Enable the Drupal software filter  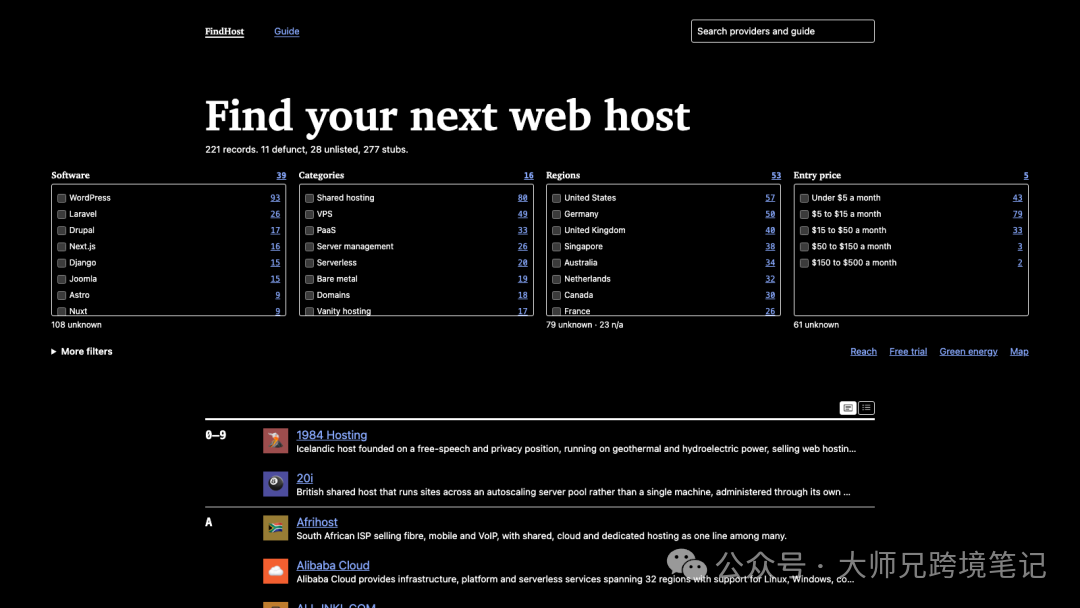(x=61, y=231)
